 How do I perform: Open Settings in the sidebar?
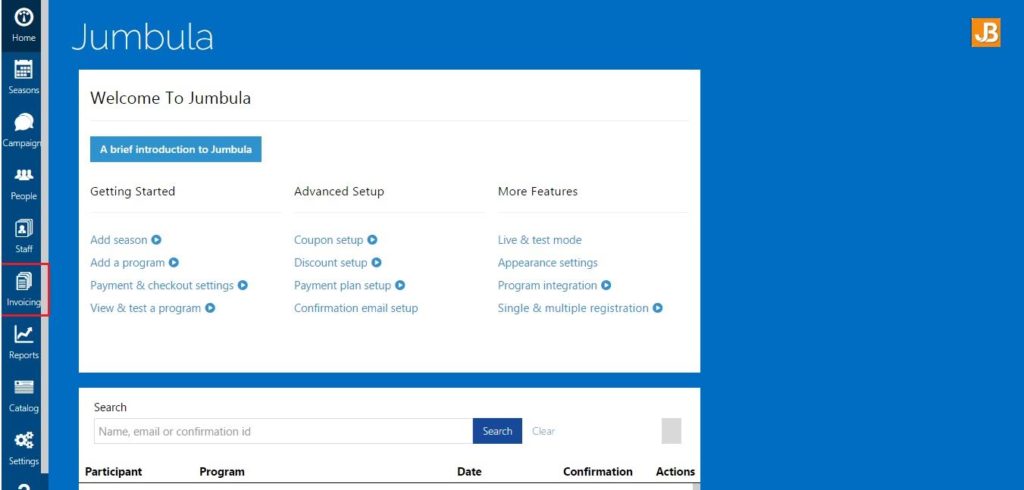point(24,449)
